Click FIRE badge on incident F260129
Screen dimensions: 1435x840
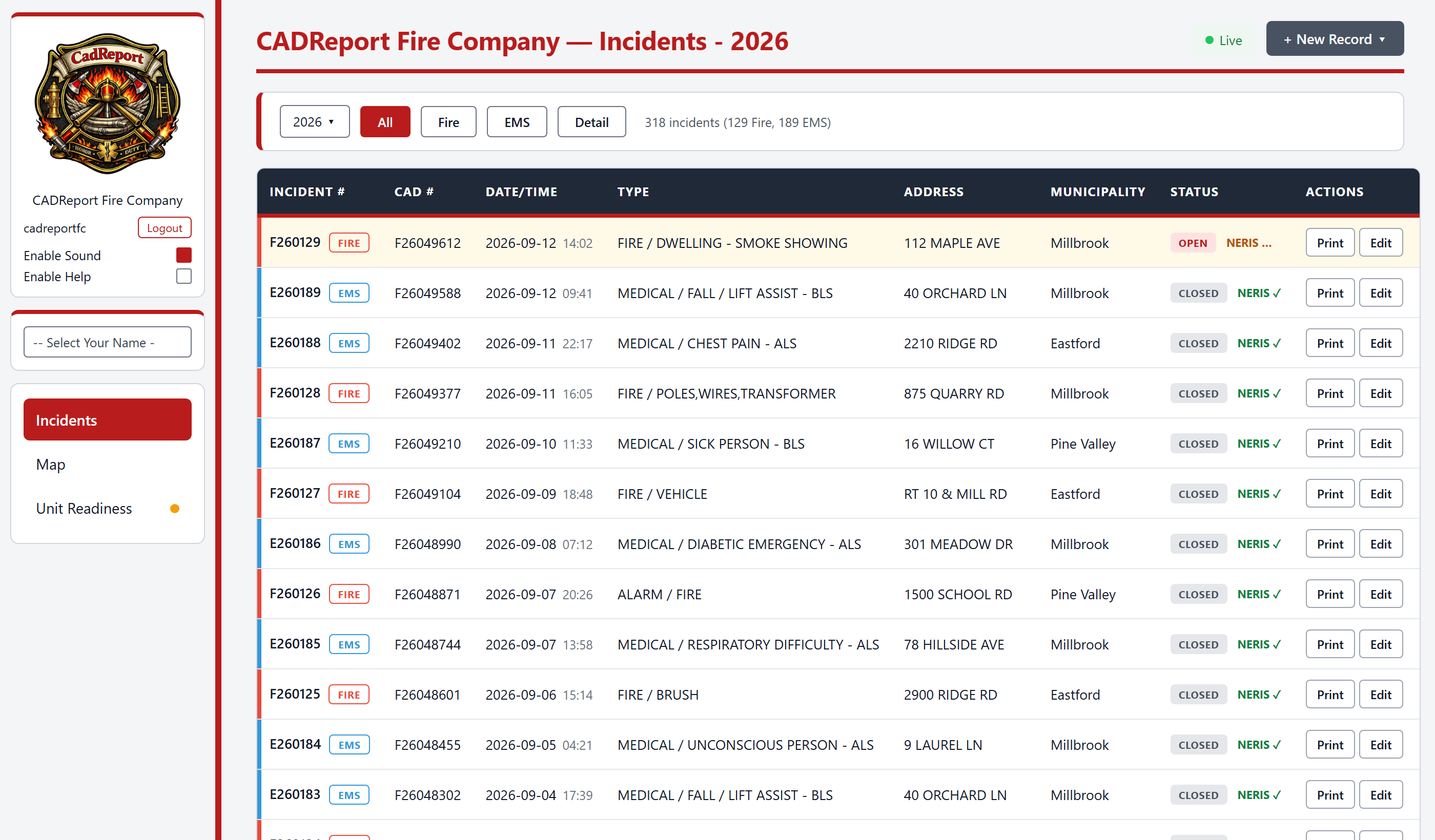[349, 243]
